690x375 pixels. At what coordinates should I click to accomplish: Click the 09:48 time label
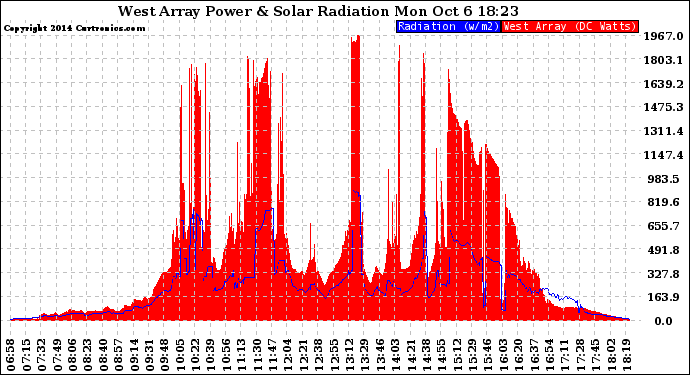[x=165, y=355]
